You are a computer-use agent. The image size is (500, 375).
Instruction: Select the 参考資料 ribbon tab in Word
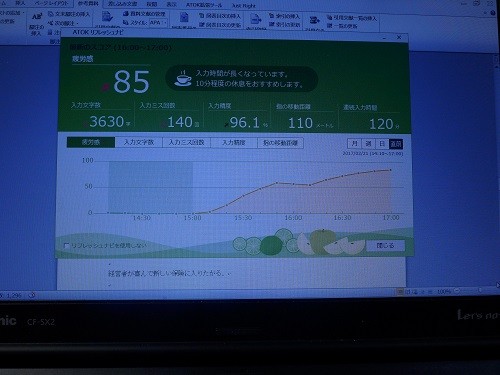tap(88, 4)
